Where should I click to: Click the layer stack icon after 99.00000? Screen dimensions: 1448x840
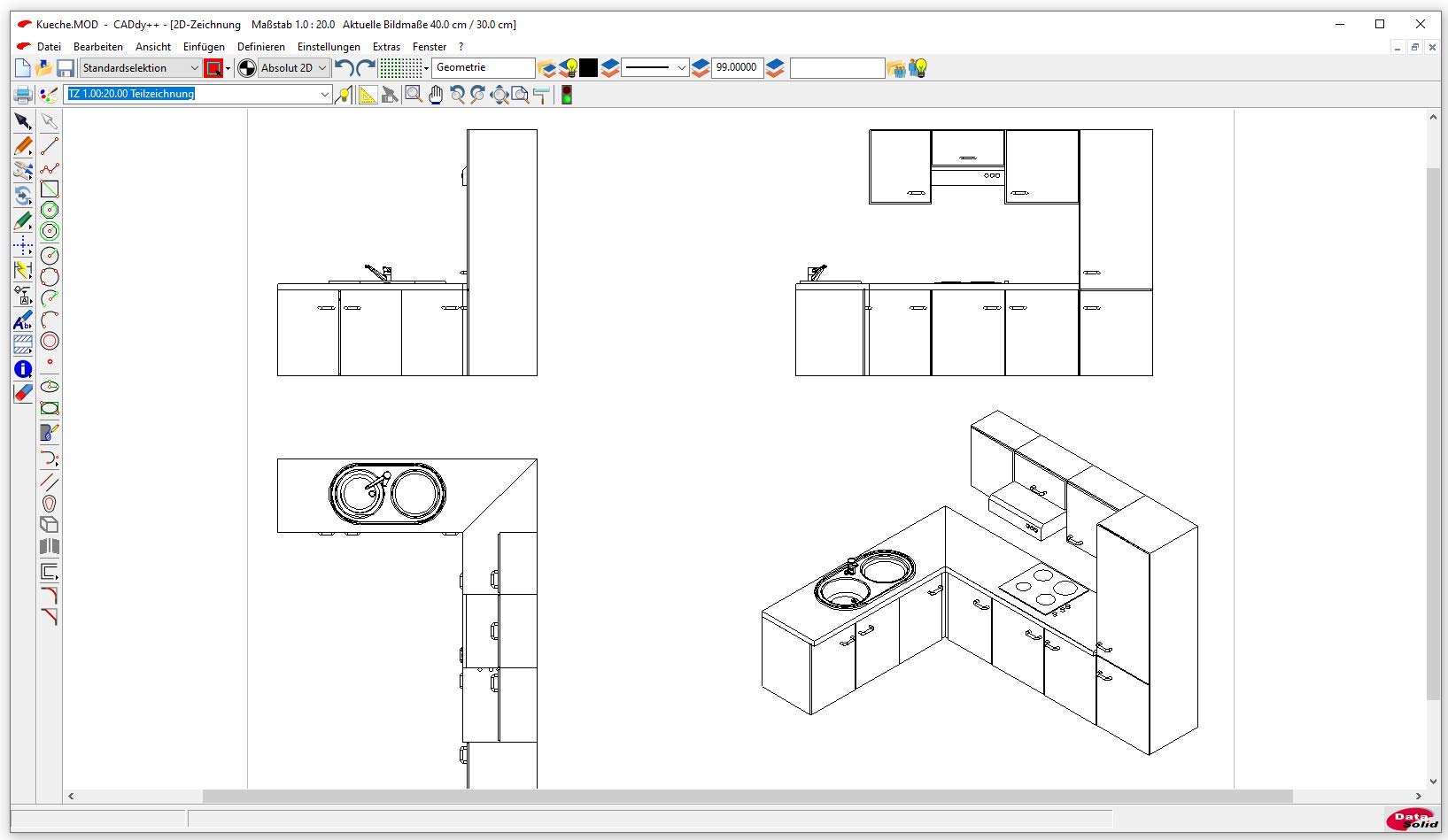(776, 68)
